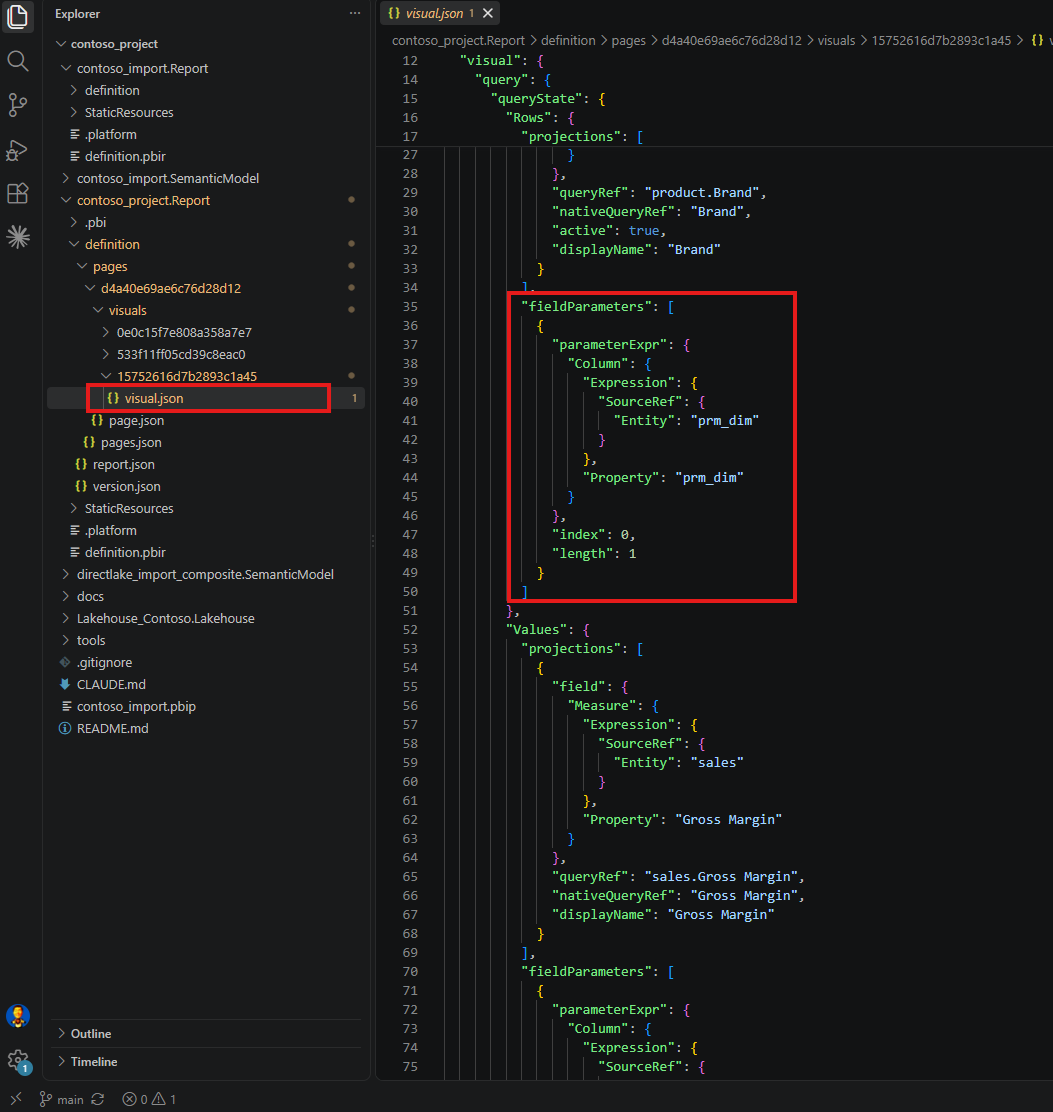Open the .gitignore file
This screenshot has height=1112, width=1053.
104,662
